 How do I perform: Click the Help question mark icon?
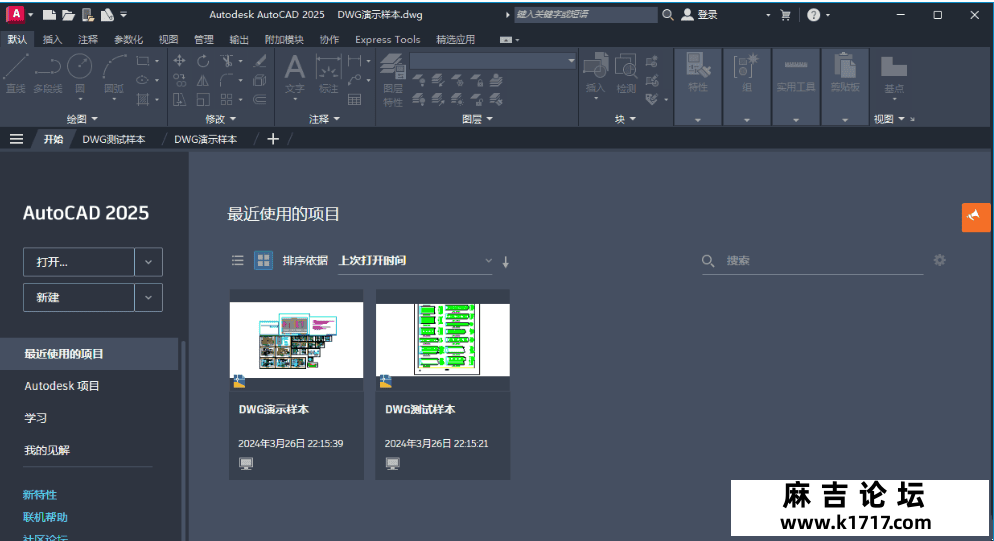[814, 15]
